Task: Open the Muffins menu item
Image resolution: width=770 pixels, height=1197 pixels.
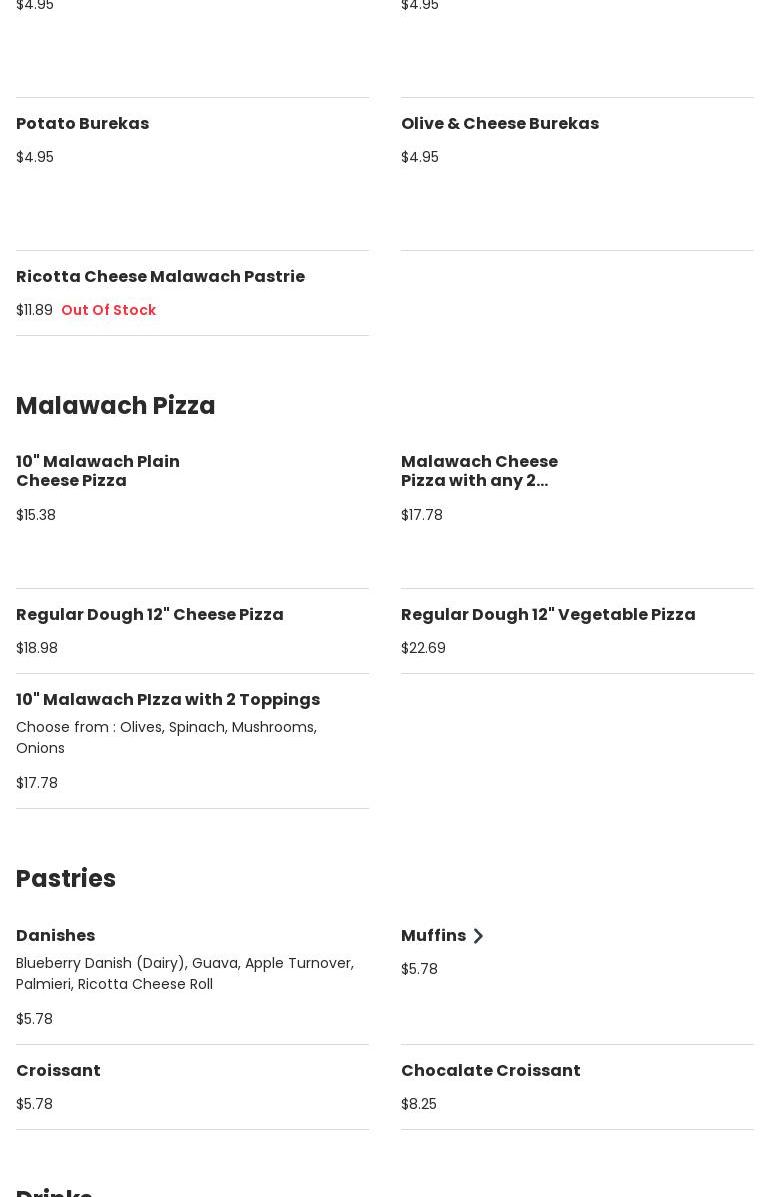Action: click(x=433, y=936)
